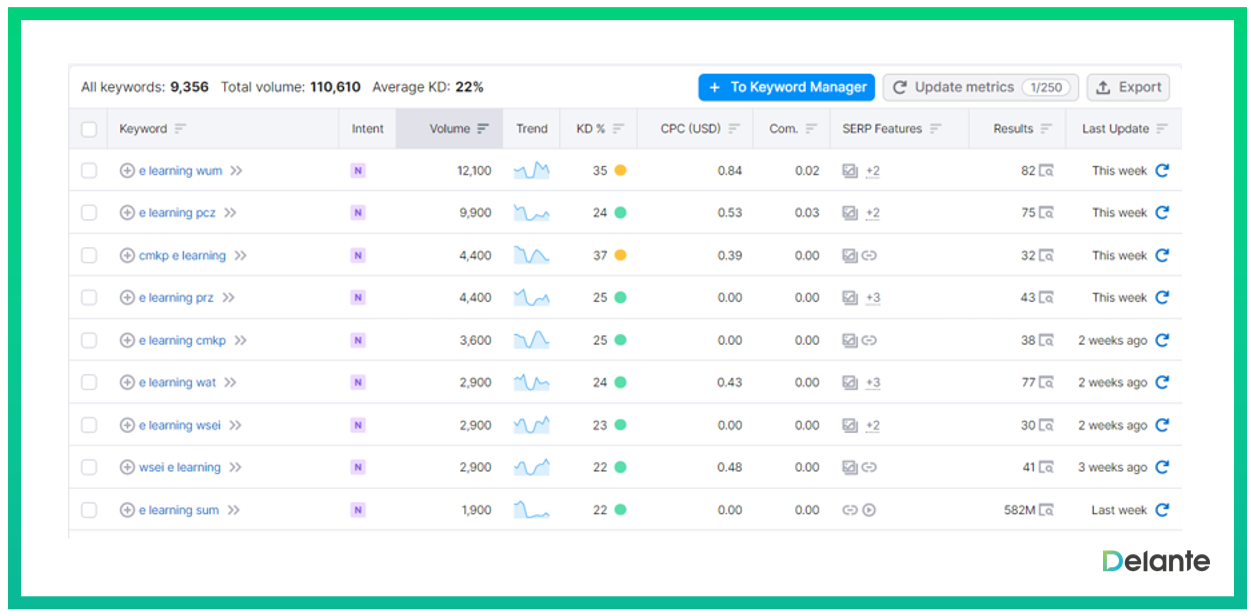The height and width of the screenshot is (616, 1251).
Task: Click refresh icon on e learning sum row
Action: (1162, 510)
